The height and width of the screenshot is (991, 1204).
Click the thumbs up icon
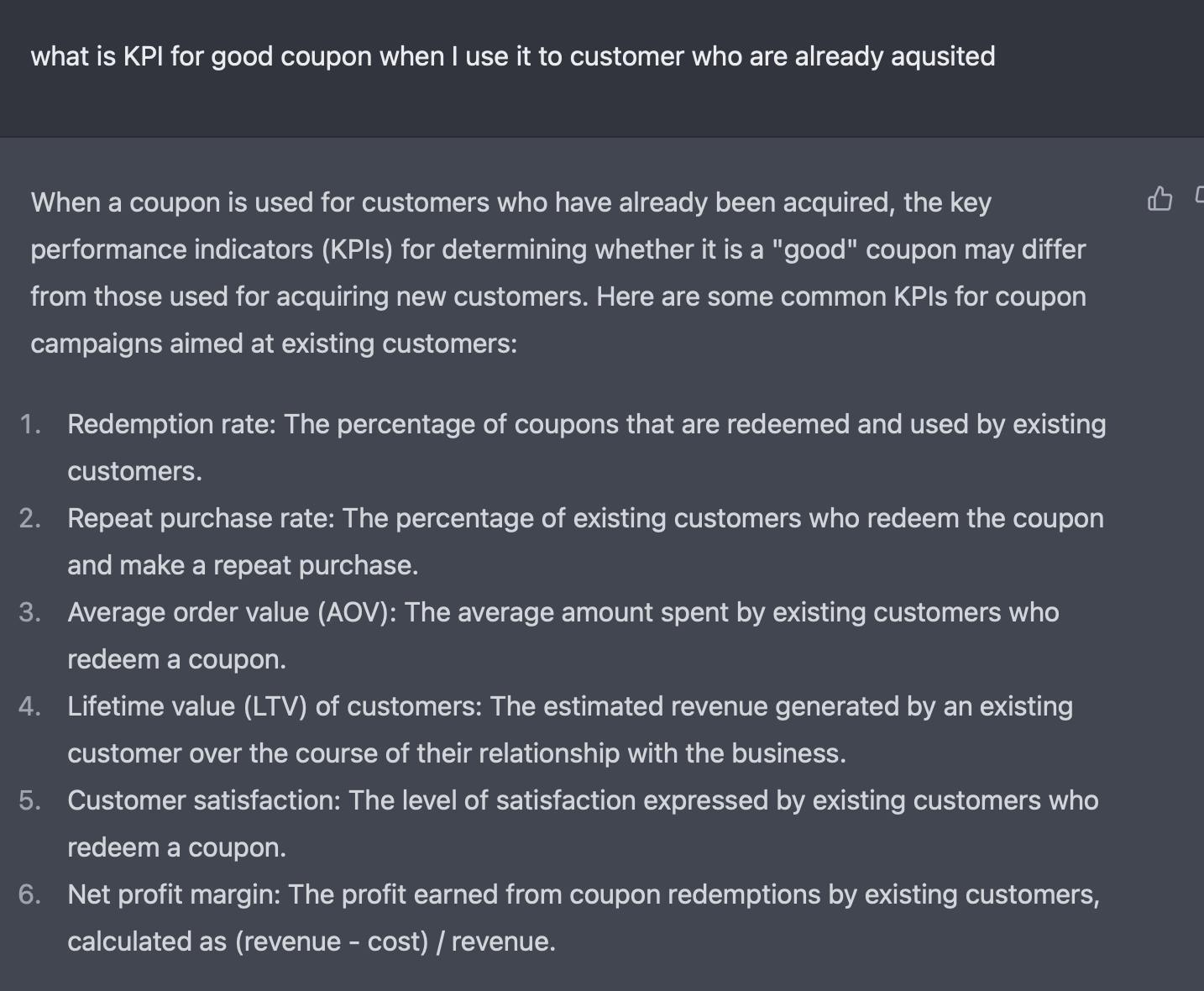pyautogui.click(x=1160, y=199)
